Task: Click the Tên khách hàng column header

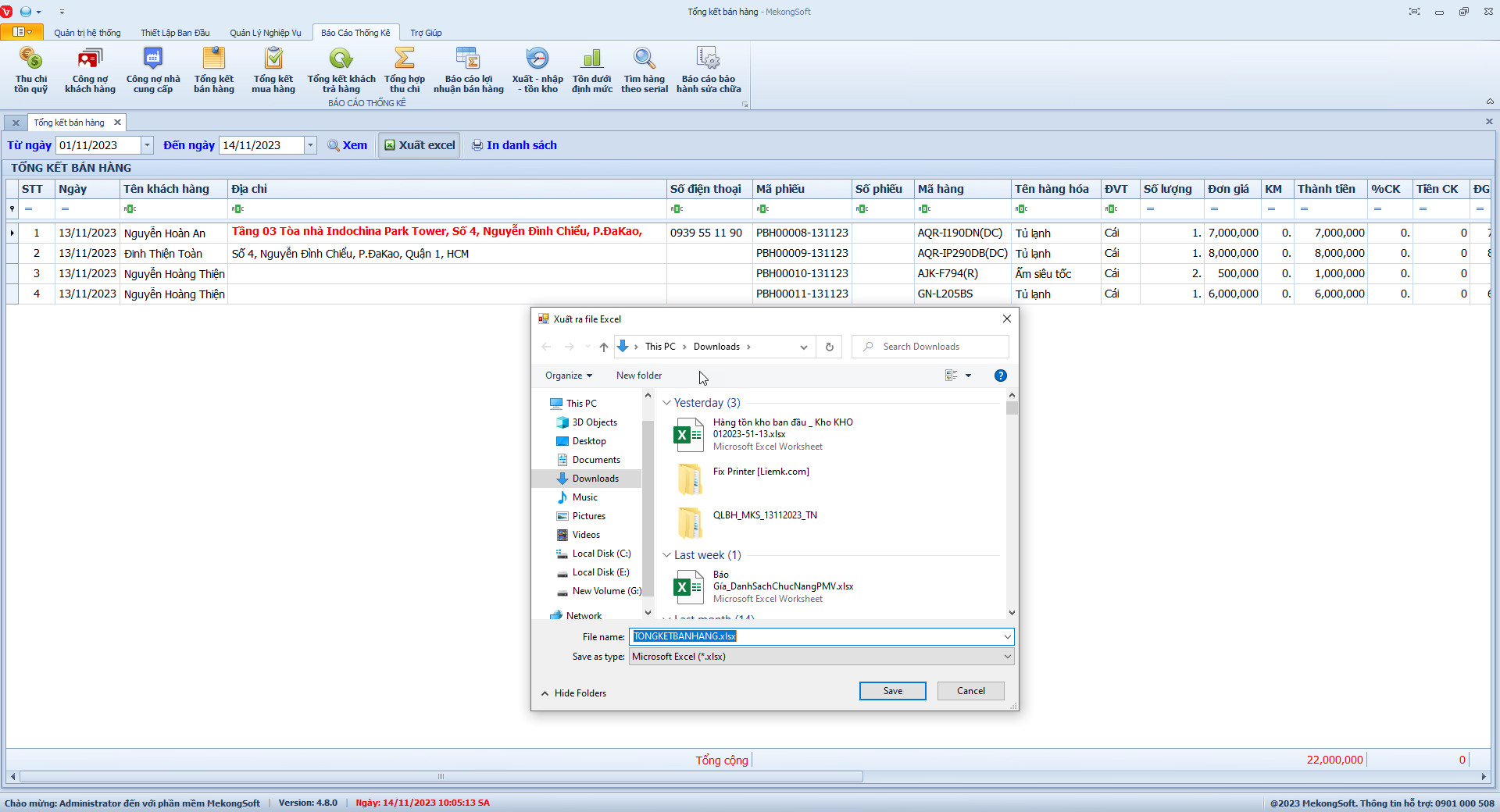Action: pyautogui.click(x=173, y=189)
